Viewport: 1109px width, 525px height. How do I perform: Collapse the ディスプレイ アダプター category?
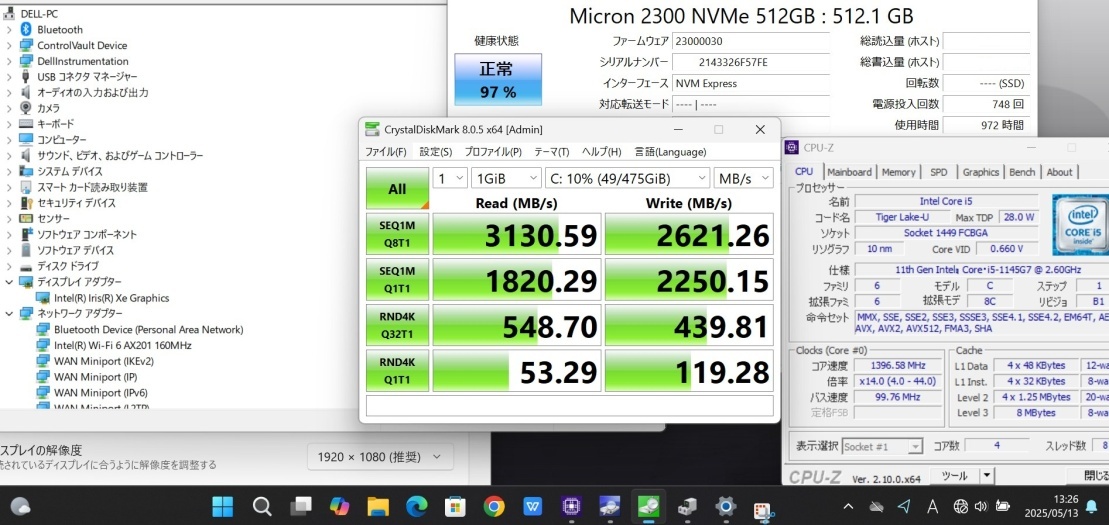pos(8,282)
